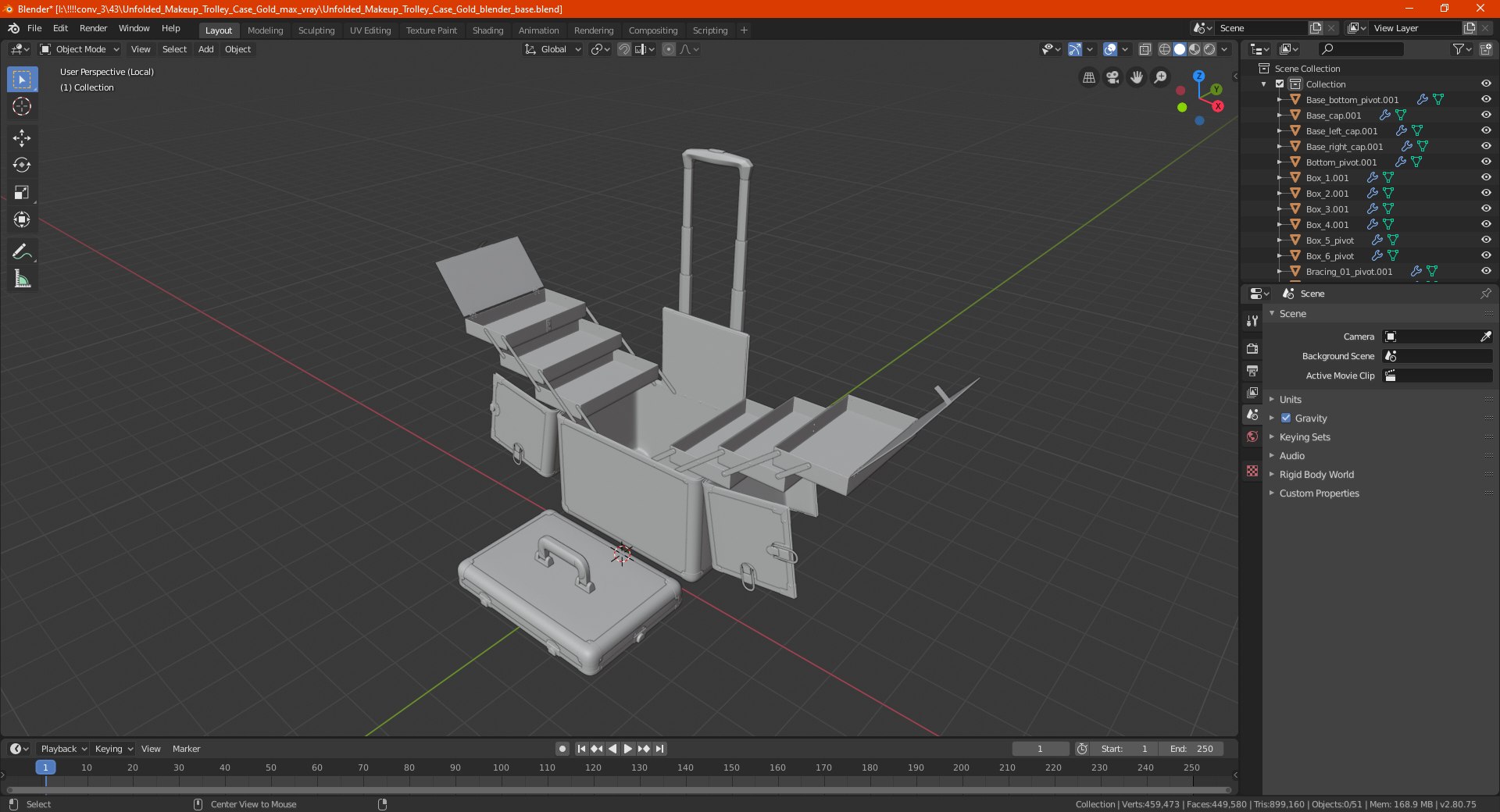
Task: Switch to the Sculpting workspace tab
Action: tap(316, 30)
